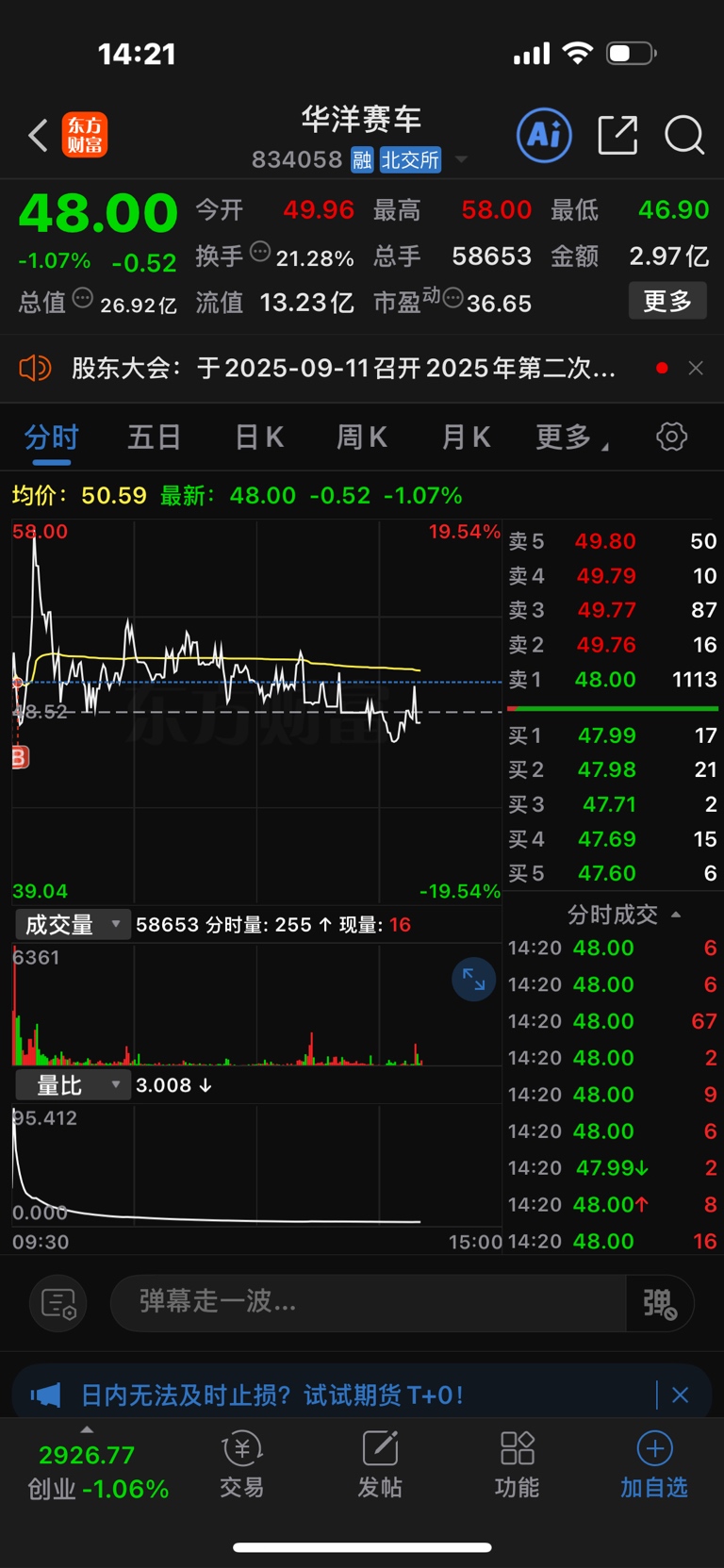Open the 股东大会 announcement text
Image resolution: width=724 pixels, height=1568 pixels.
pyautogui.click(x=343, y=368)
